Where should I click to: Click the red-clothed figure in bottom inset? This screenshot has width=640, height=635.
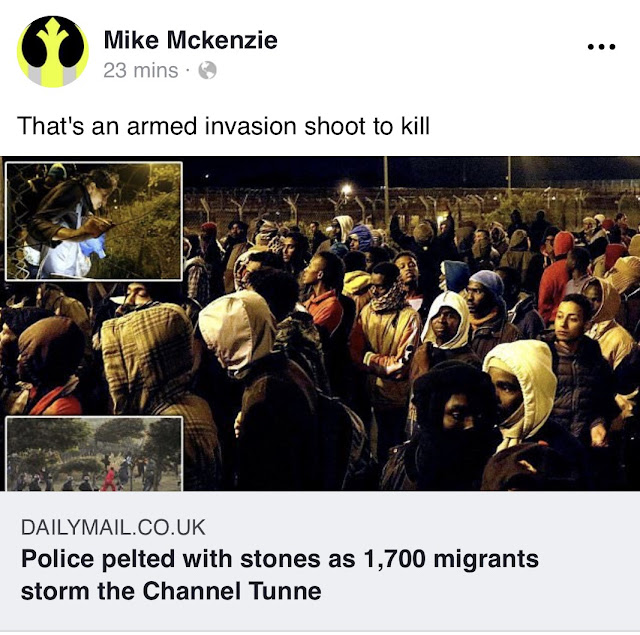click(109, 479)
